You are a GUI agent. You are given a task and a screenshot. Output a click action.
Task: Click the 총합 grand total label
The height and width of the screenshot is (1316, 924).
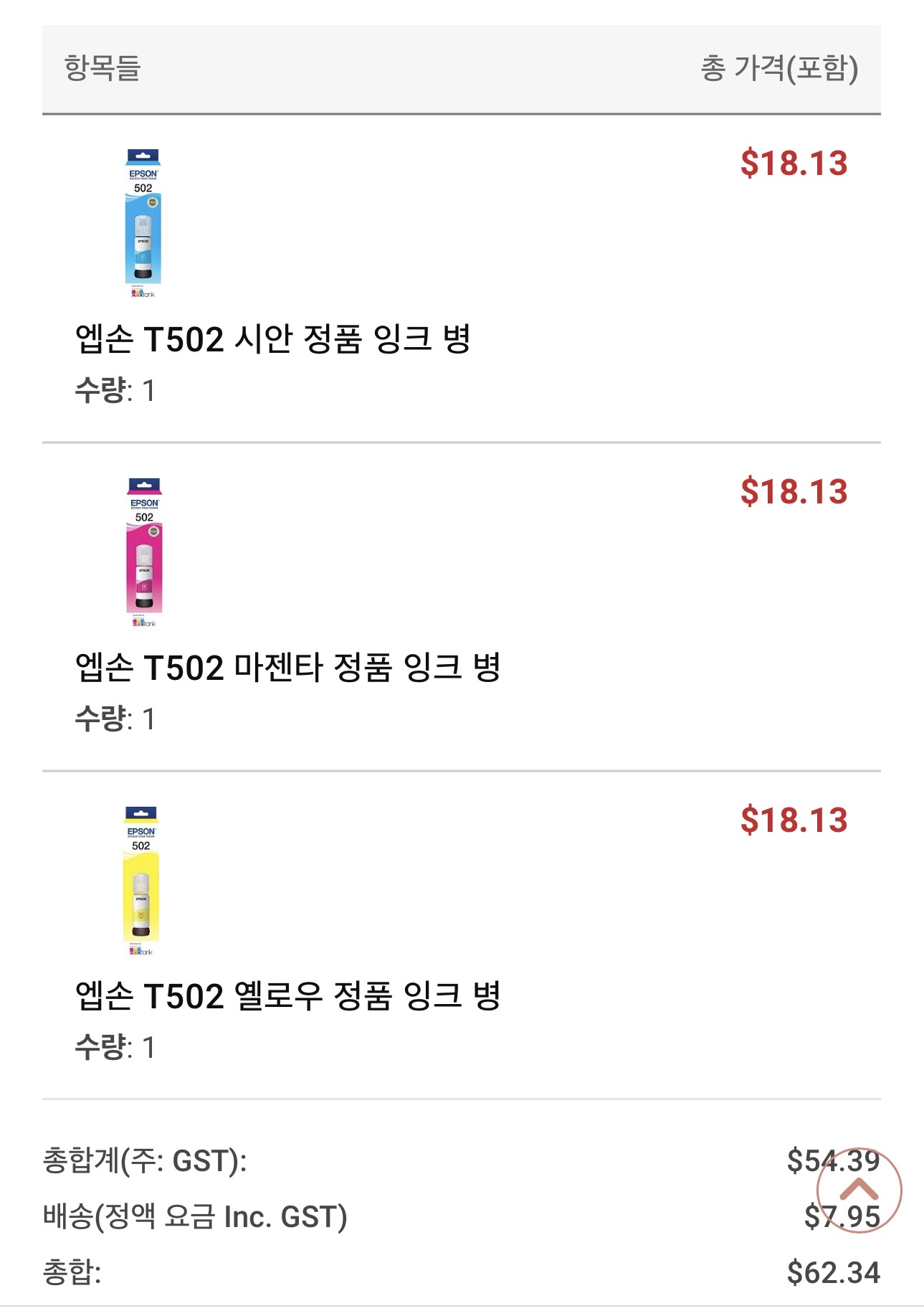click(72, 1272)
